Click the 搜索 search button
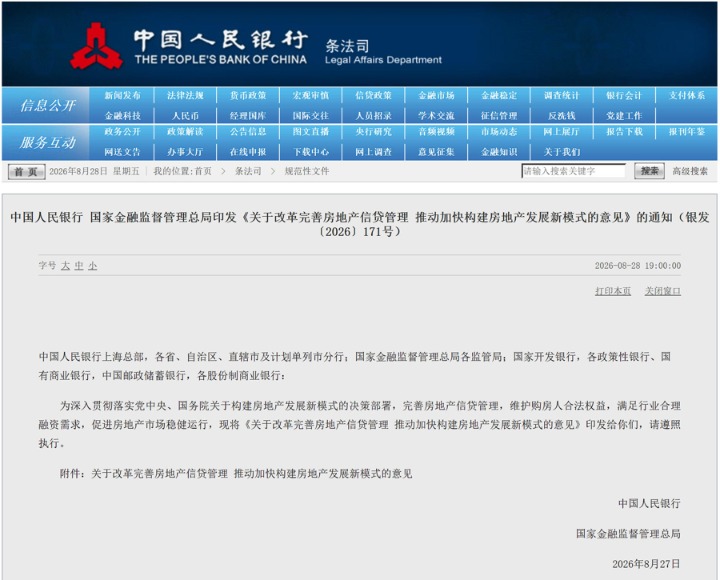Image resolution: width=720 pixels, height=580 pixels. click(x=649, y=171)
